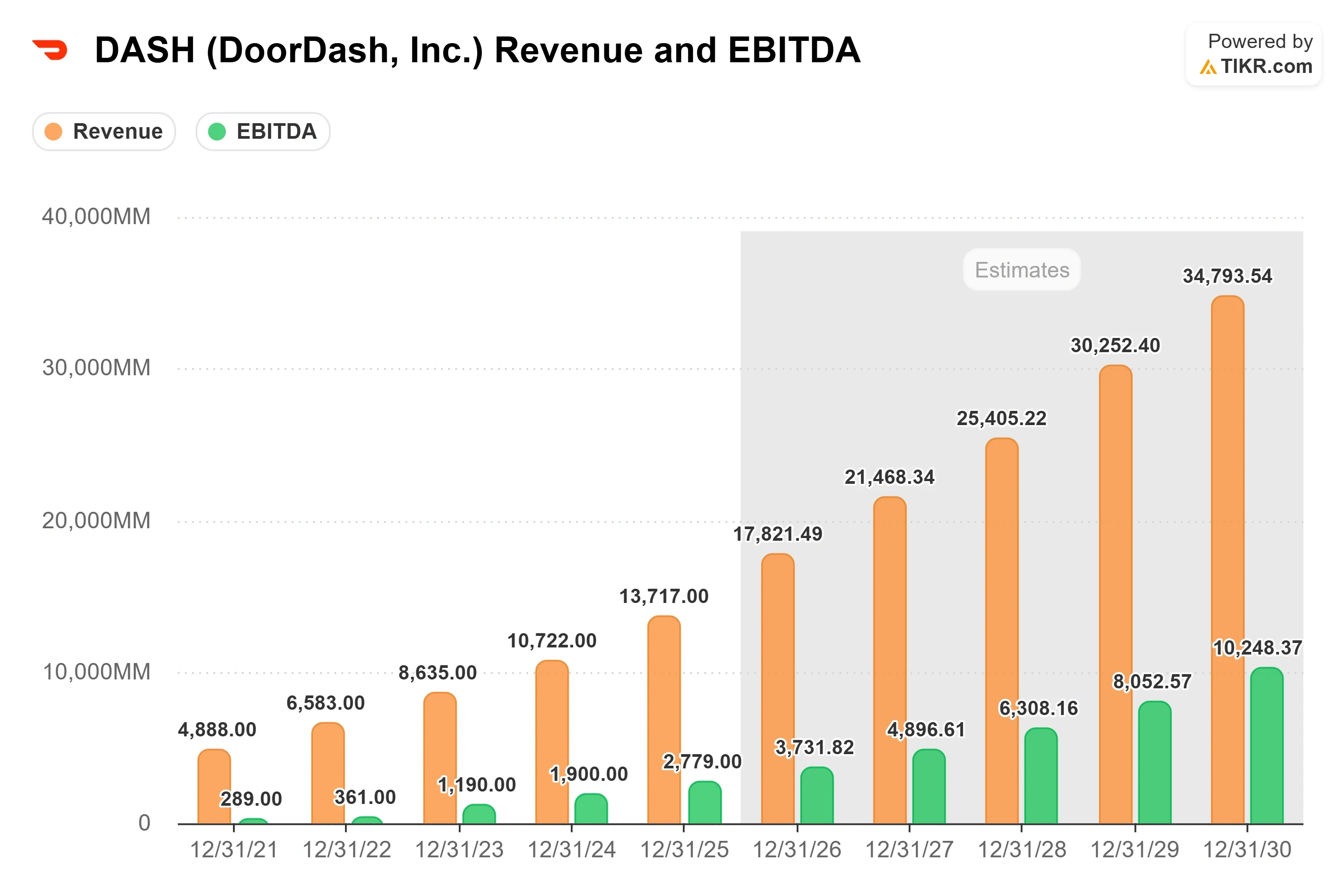The height and width of the screenshot is (896, 1344).
Task: Select the 12/31/22 revenue bar
Action: coord(328,773)
